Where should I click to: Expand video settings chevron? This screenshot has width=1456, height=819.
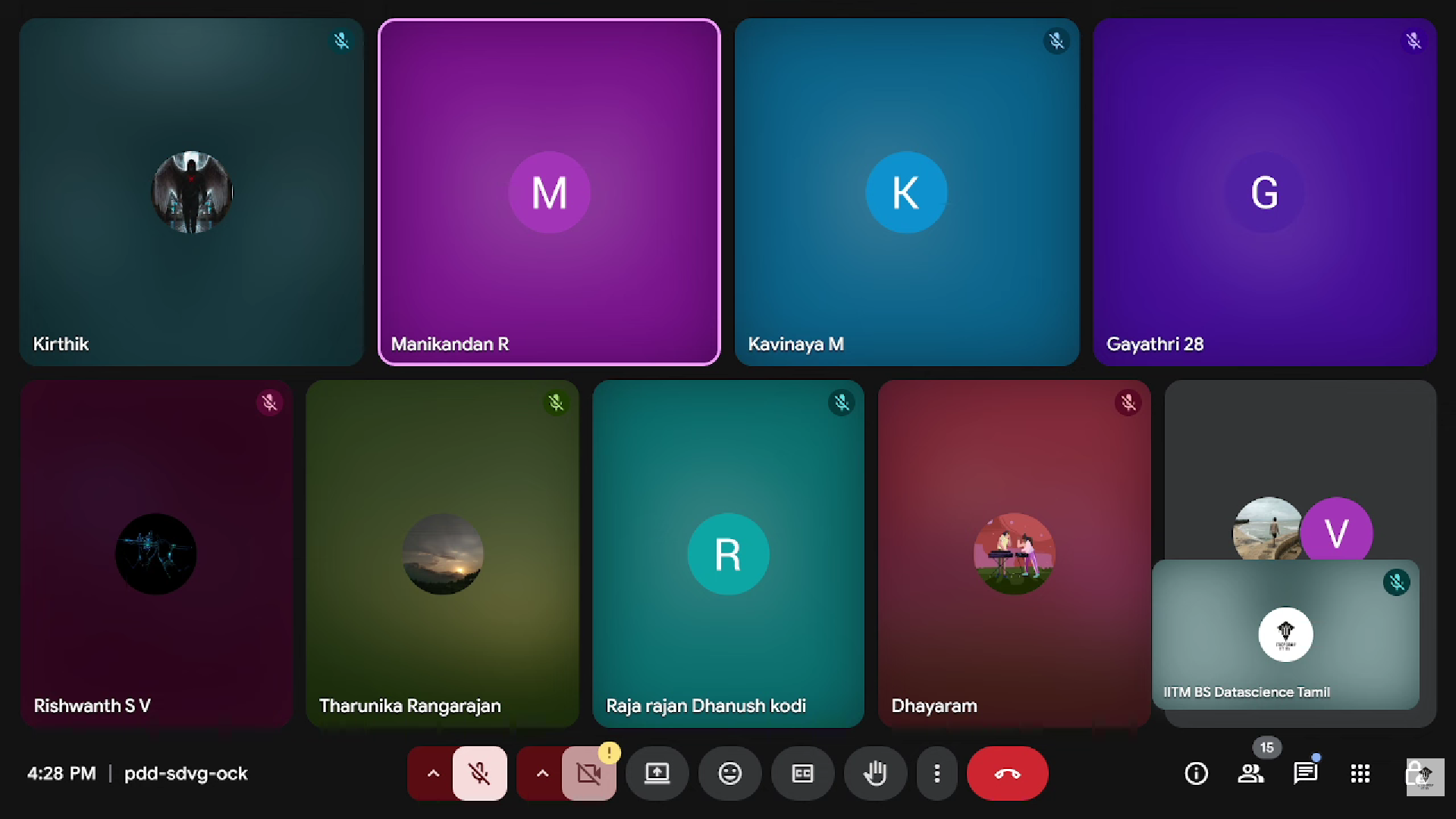pos(542,773)
